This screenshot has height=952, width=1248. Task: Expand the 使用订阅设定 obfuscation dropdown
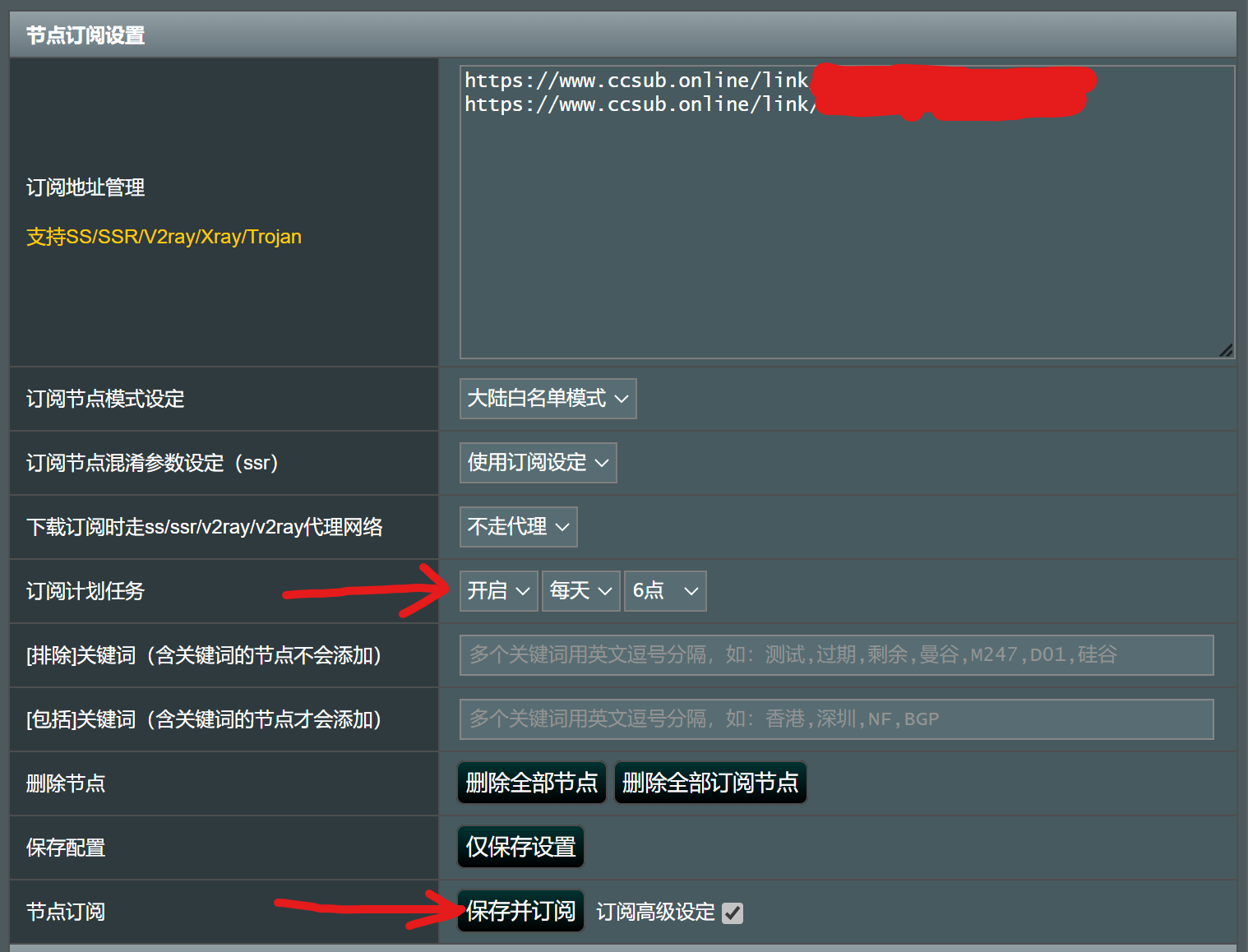tap(538, 463)
